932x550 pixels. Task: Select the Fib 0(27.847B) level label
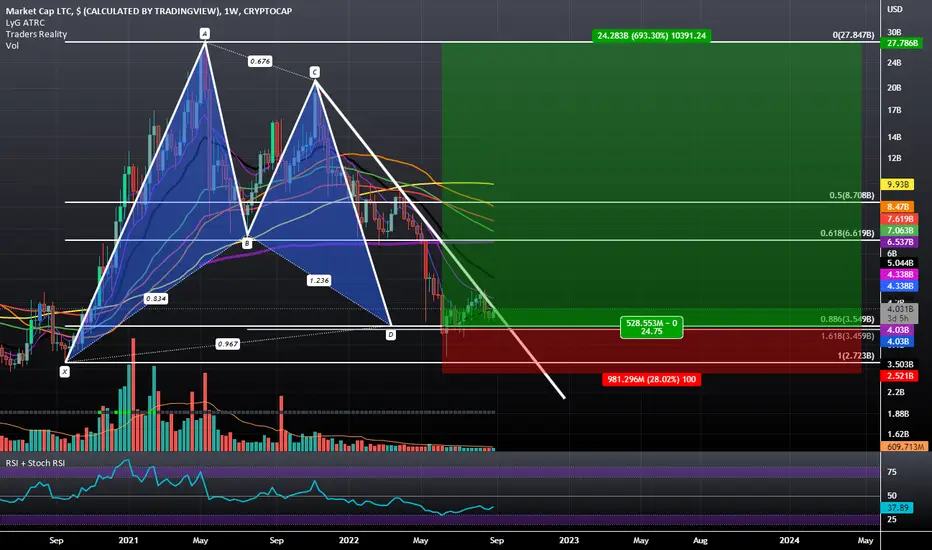(x=854, y=35)
